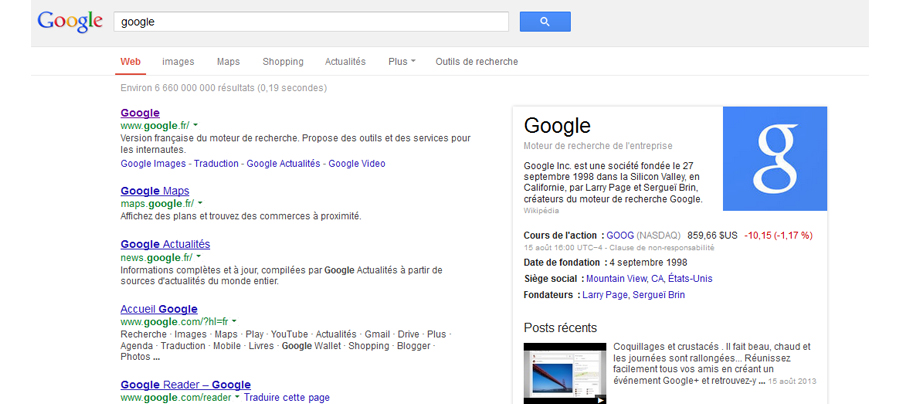The height and width of the screenshot is (404, 915).
Task: Expand the Plus dropdown menu
Action: 401,61
